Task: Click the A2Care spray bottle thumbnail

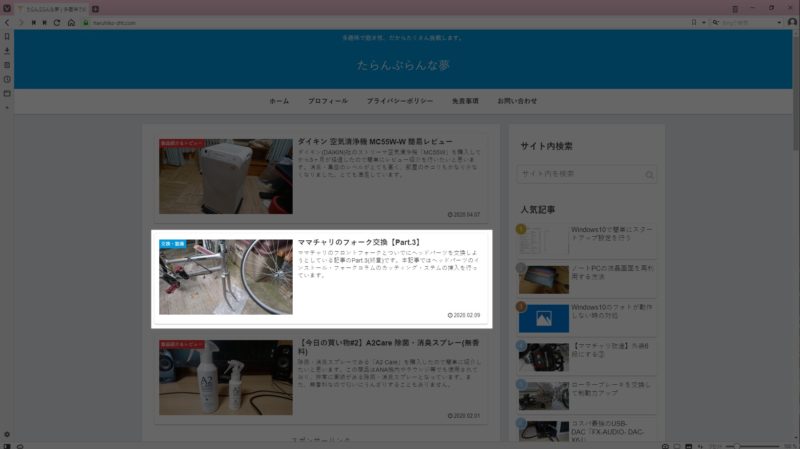Action: (x=226, y=378)
